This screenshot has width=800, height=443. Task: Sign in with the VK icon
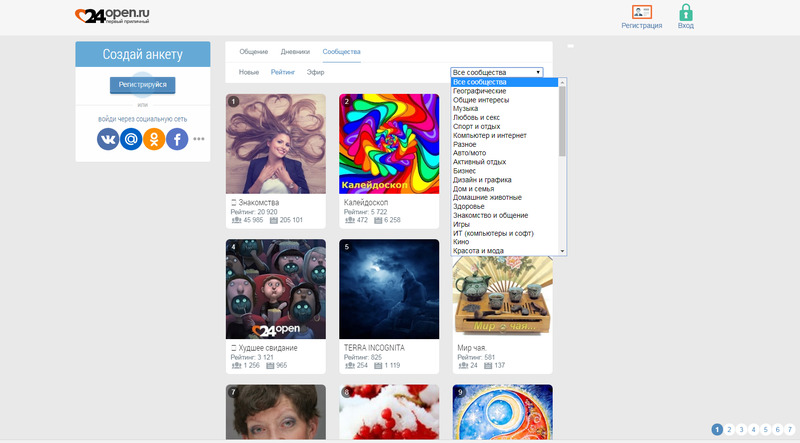(108, 139)
